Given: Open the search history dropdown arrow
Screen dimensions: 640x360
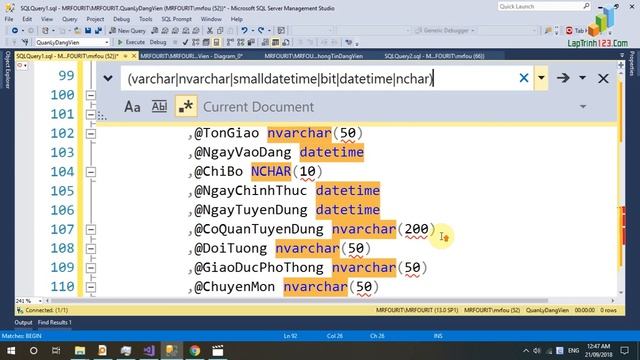Looking at the screenshot, I should pos(541,78).
